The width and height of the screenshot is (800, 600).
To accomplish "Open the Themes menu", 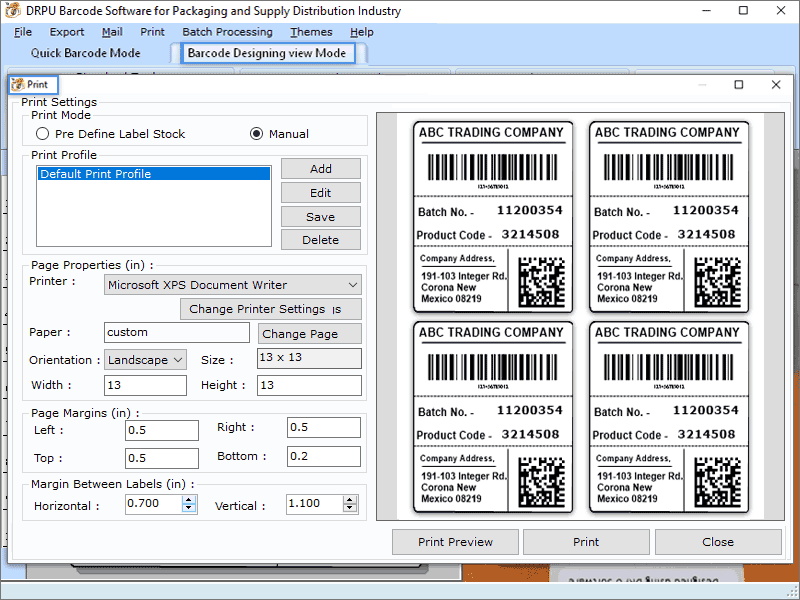I will click(x=311, y=31).
